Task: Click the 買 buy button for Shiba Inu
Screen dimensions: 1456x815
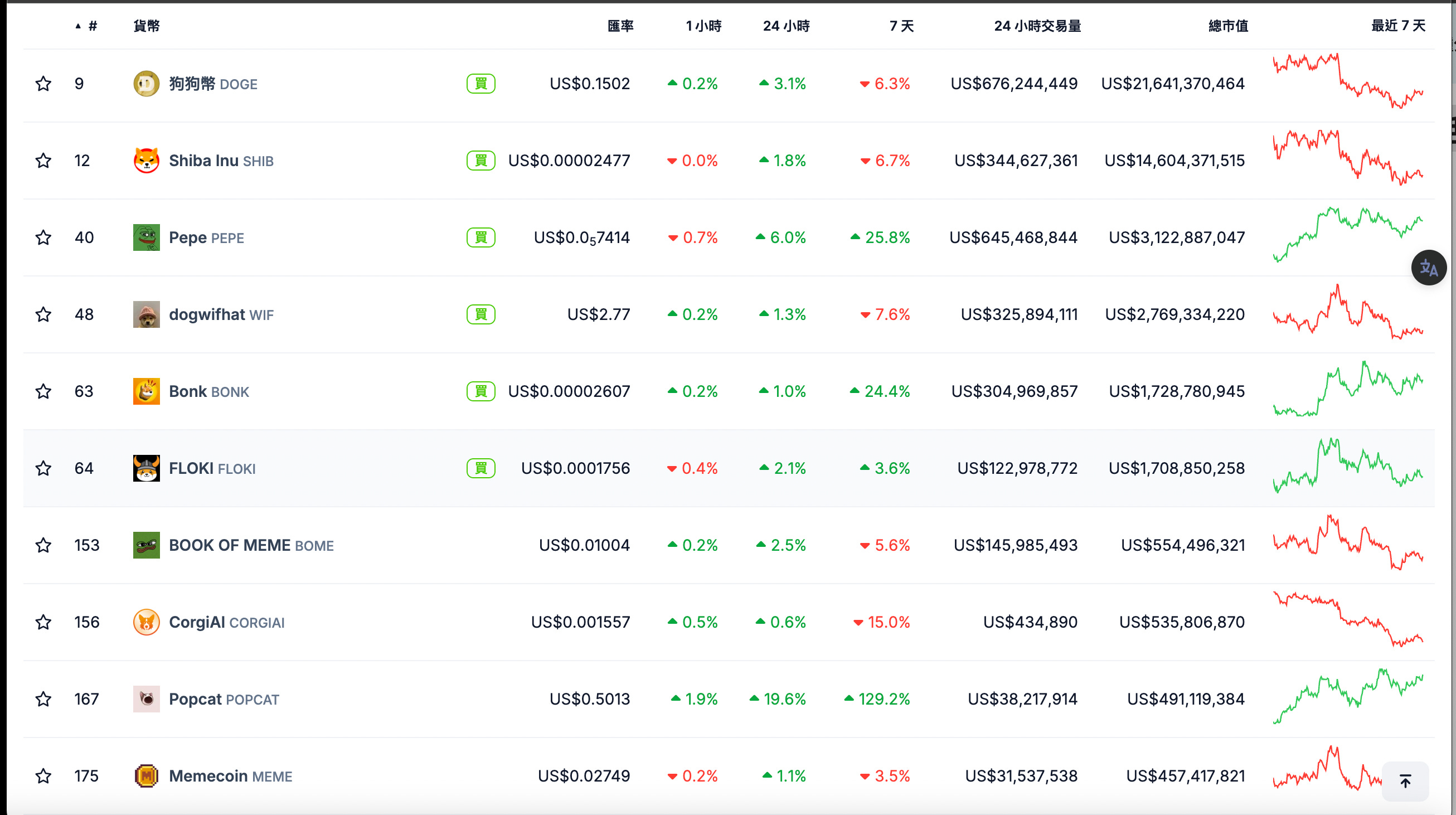Action: tap(481, 161)
